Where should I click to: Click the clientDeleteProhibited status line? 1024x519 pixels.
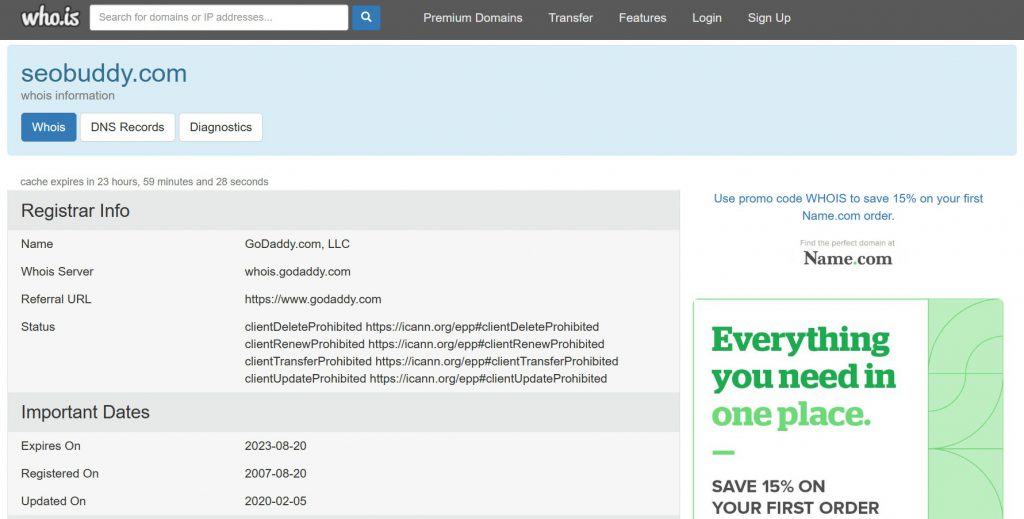point(422,326)
